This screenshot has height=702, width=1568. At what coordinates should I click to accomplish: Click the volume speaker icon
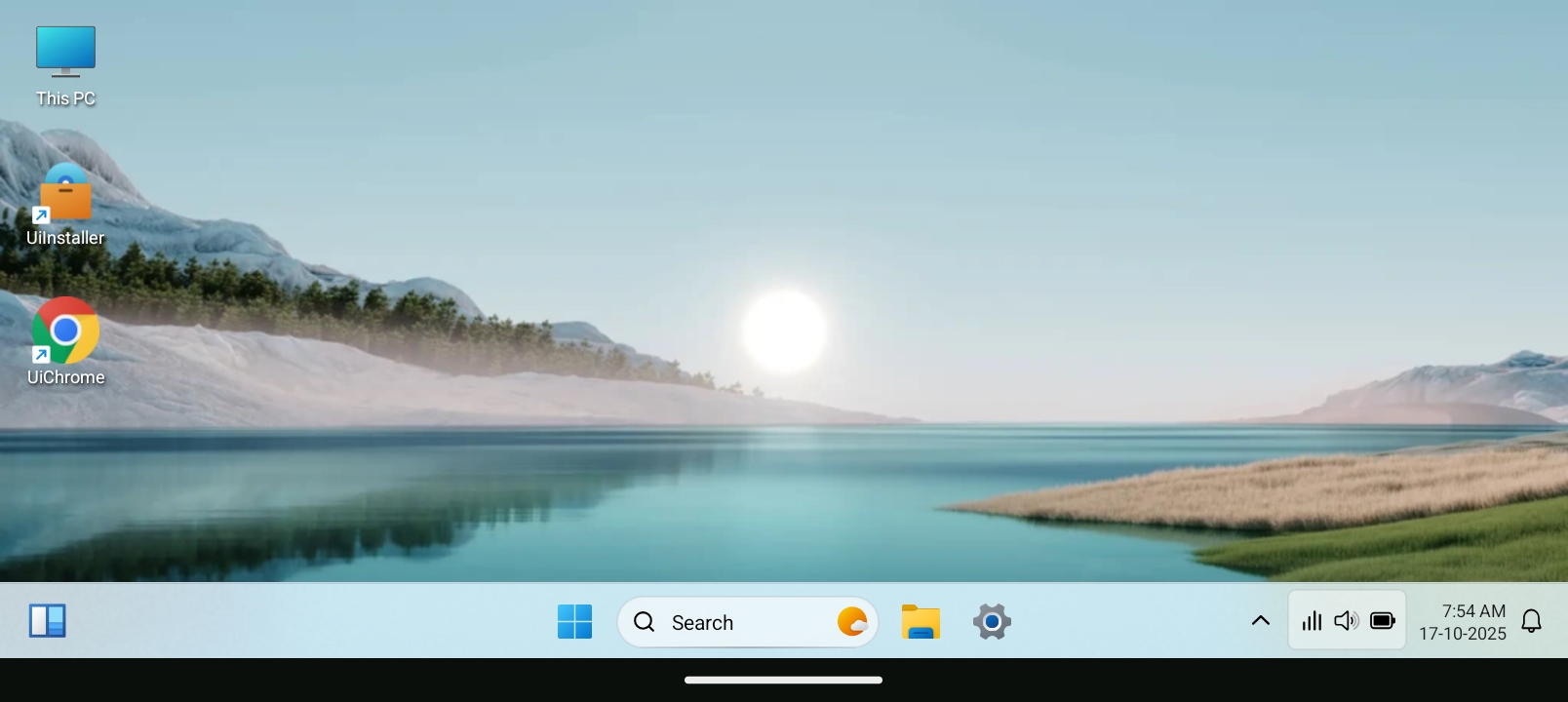point(1347,621)
